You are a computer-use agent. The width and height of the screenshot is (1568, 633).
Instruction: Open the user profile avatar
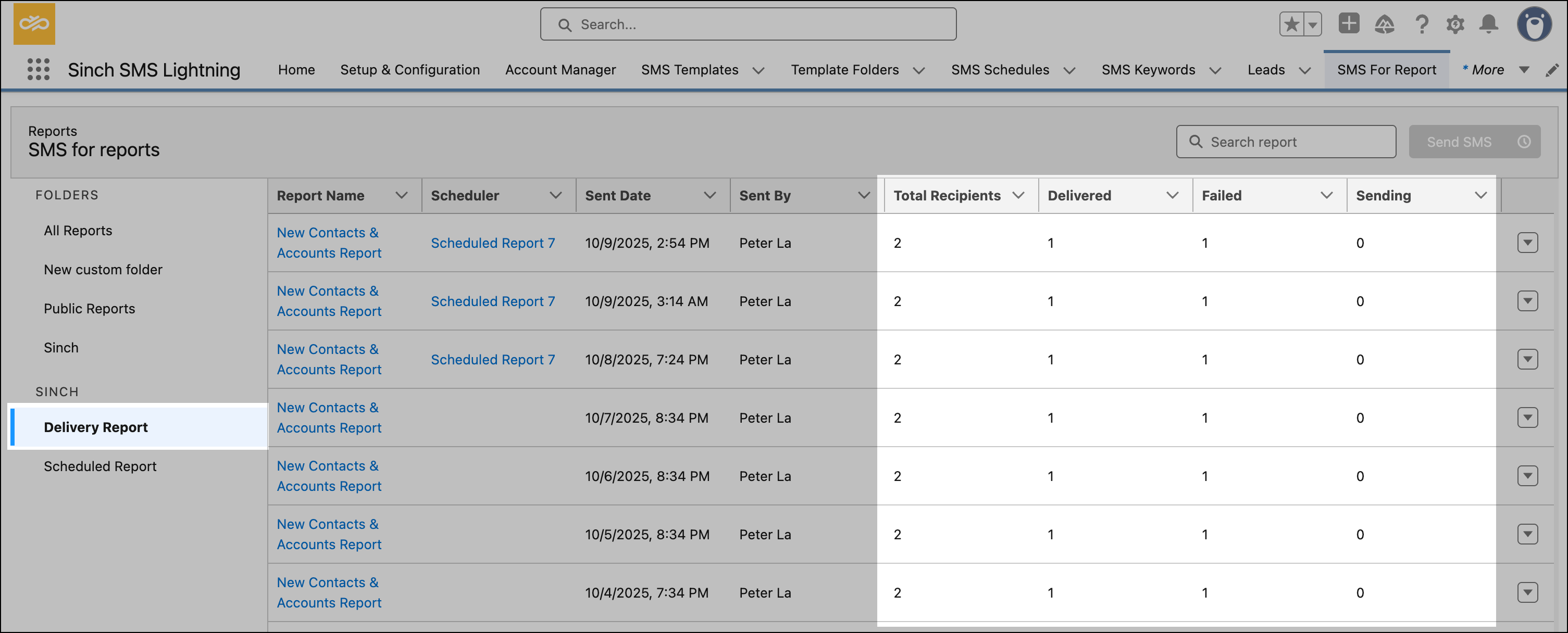pos(1534,24)
